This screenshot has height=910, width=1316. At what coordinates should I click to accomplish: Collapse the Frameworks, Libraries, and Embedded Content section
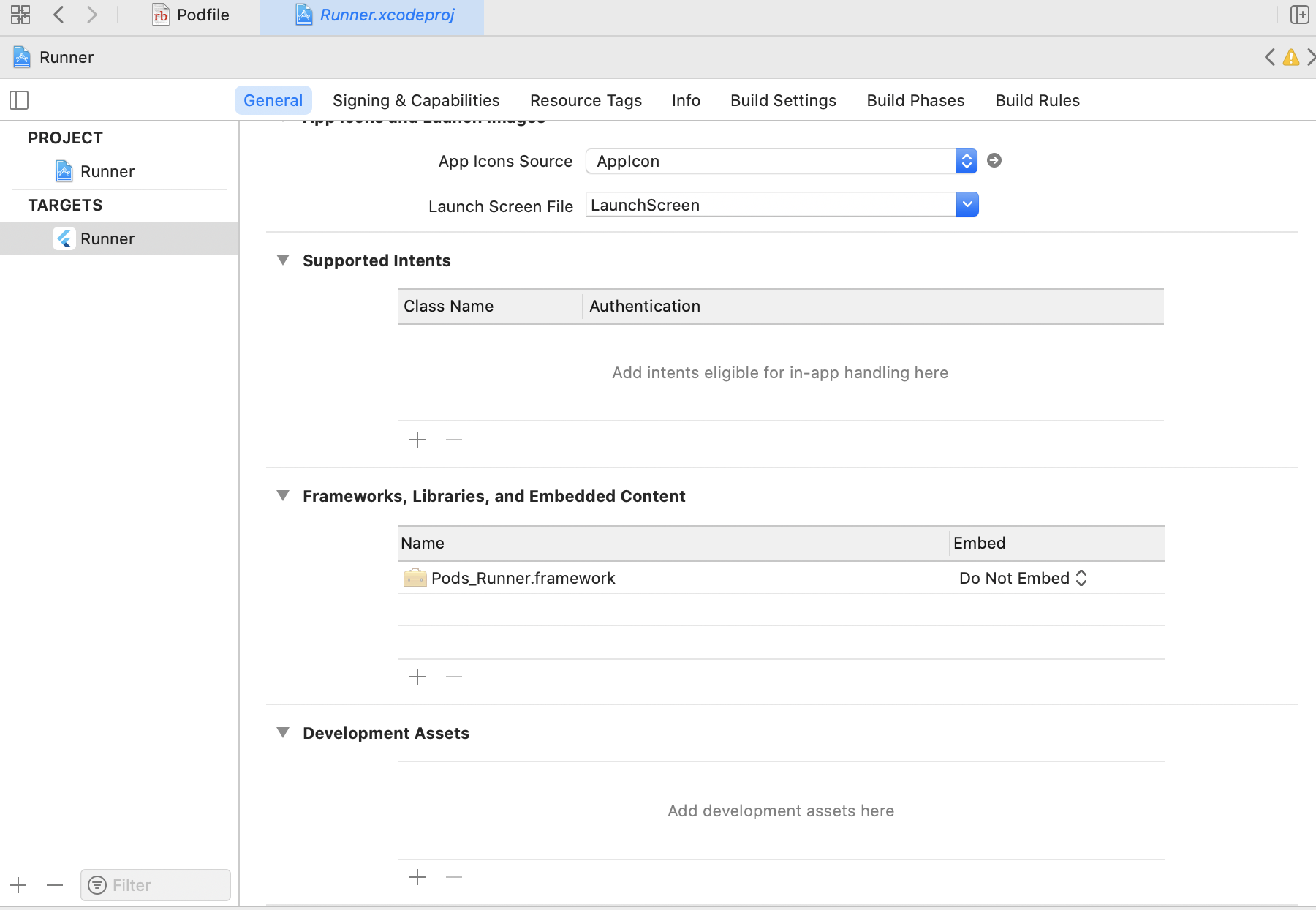point(283,496)
